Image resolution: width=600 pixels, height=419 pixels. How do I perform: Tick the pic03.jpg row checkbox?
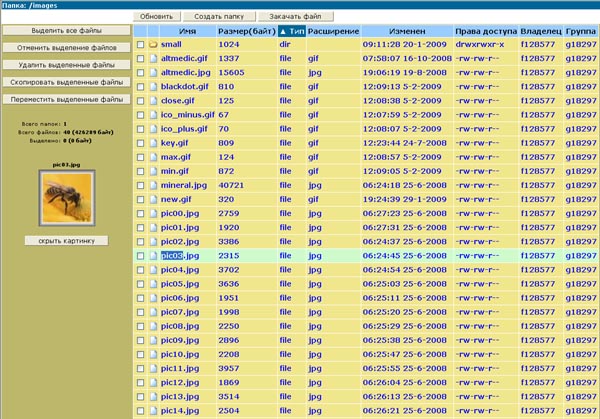pos(140,256)
